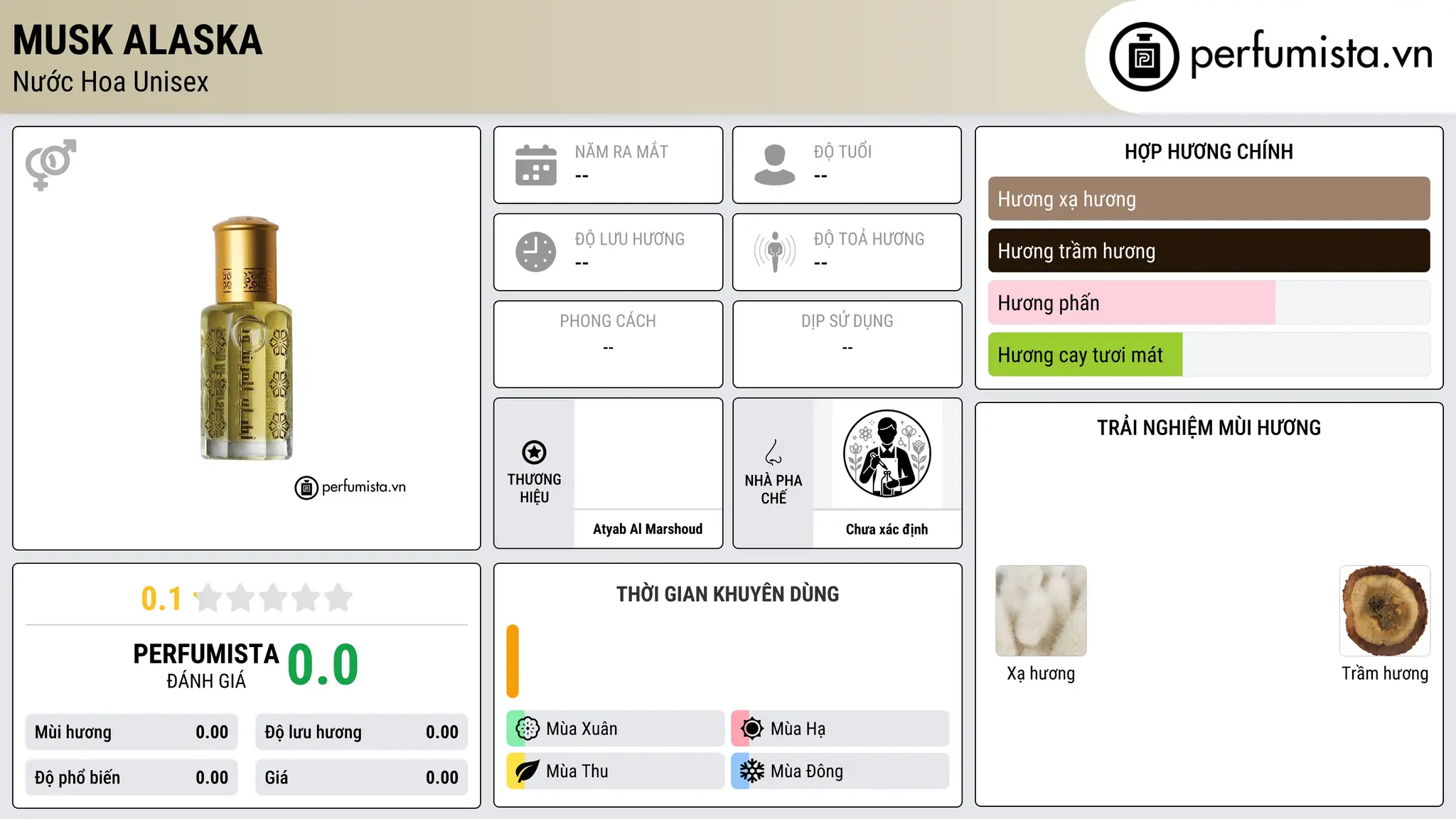This screenshot has height=819, width=1456.
Task: Click the Độ phổ biến score row
Action: coord(132,778)
